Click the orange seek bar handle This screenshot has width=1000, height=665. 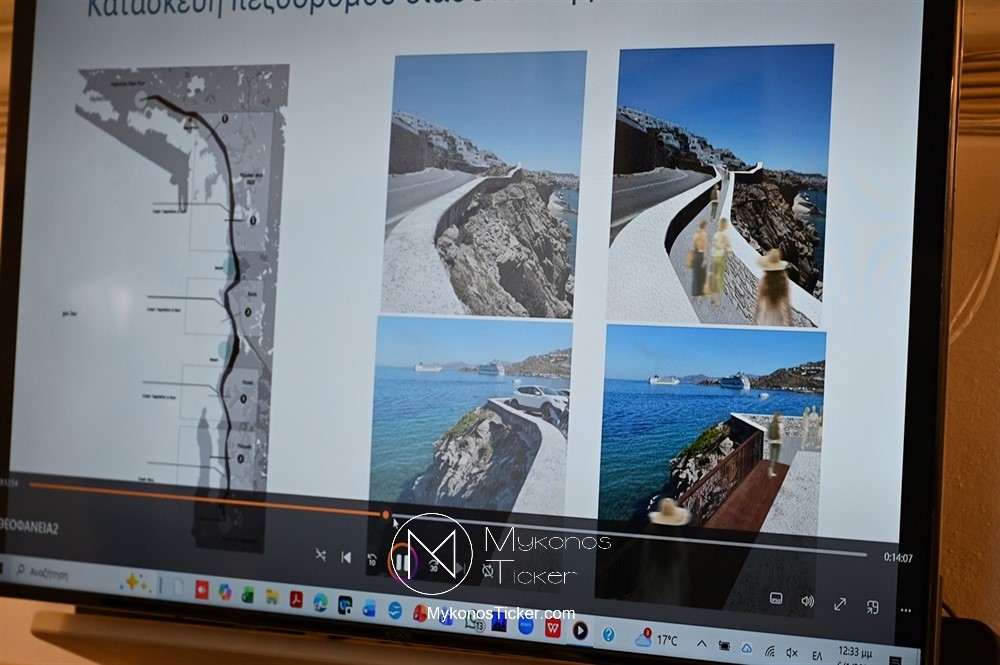386,515
